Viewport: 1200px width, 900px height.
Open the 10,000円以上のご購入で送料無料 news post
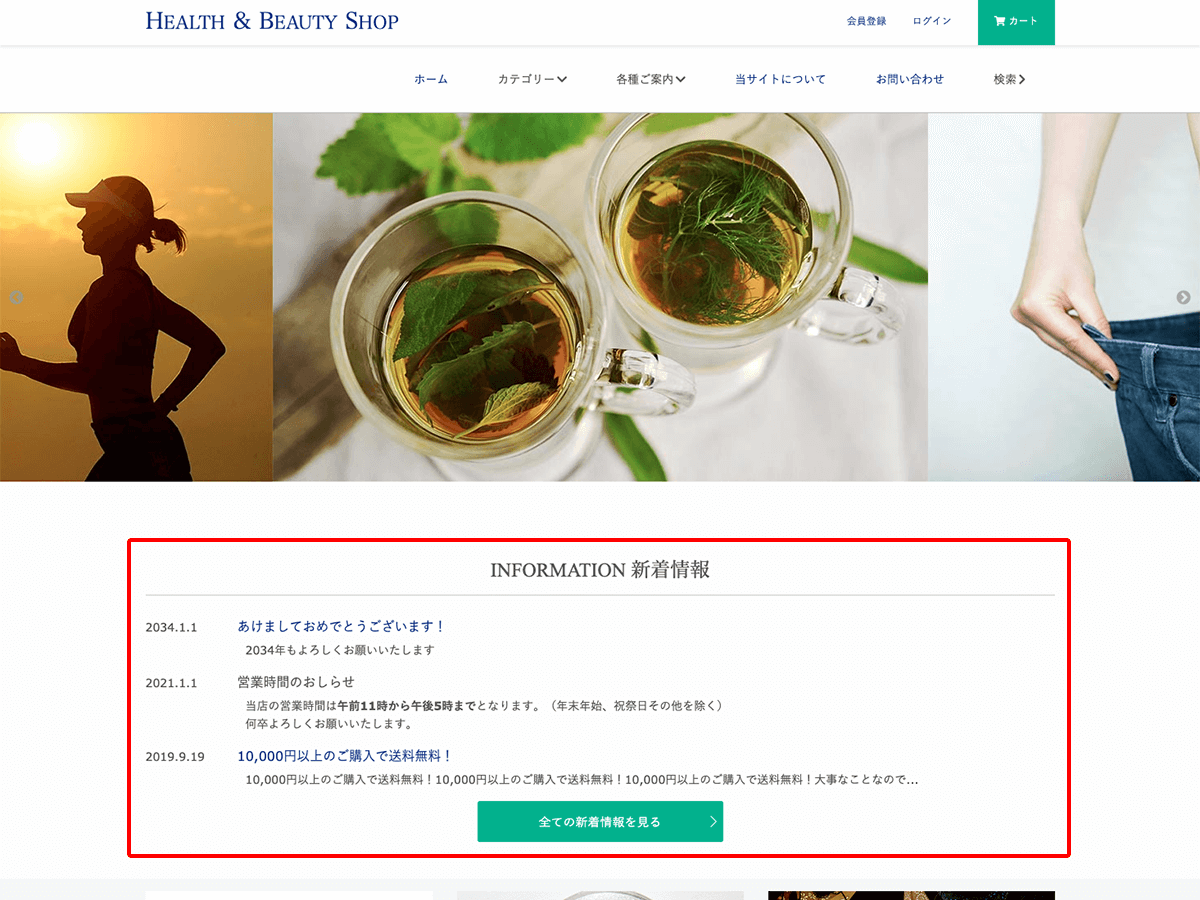pos(345,756)
